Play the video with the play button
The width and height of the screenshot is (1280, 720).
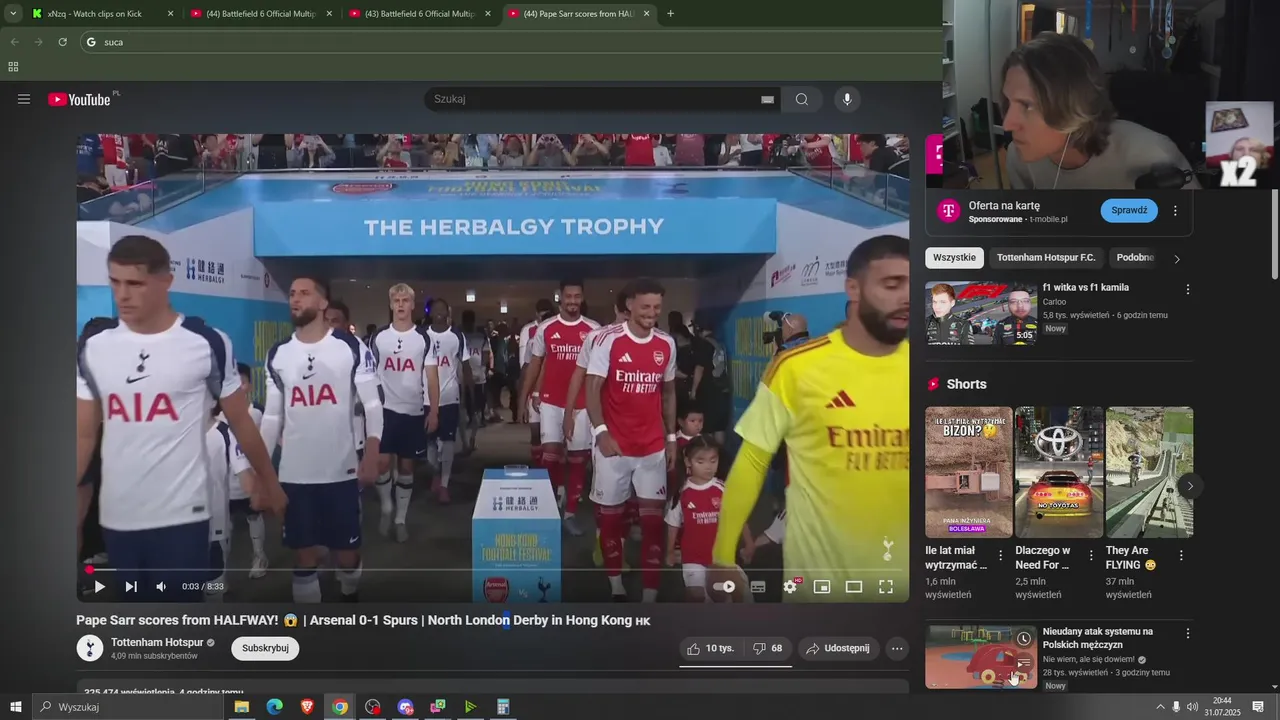pyautogui.click(x=99, y=587)
